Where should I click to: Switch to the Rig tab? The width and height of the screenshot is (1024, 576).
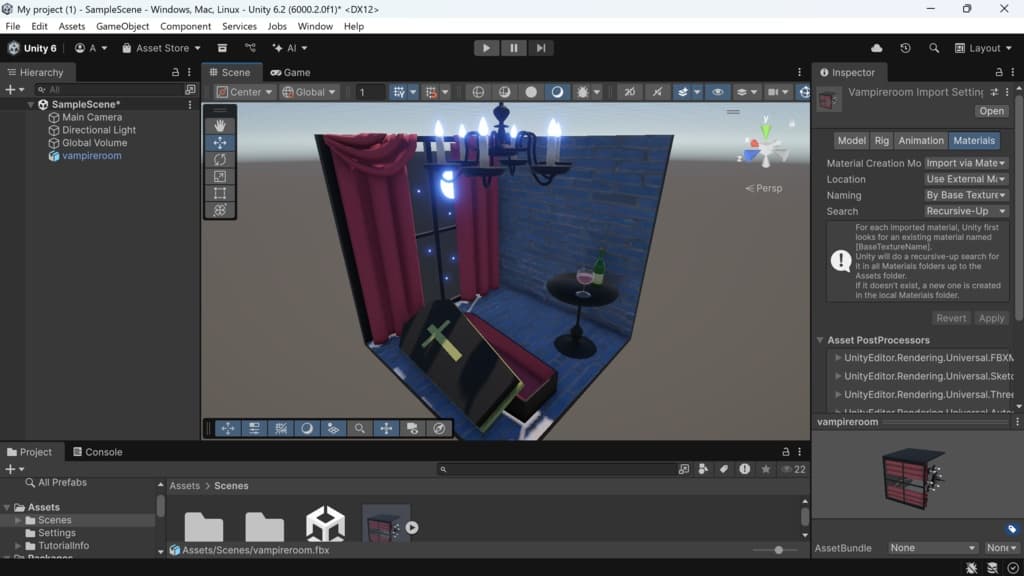(x=881, y=141)
